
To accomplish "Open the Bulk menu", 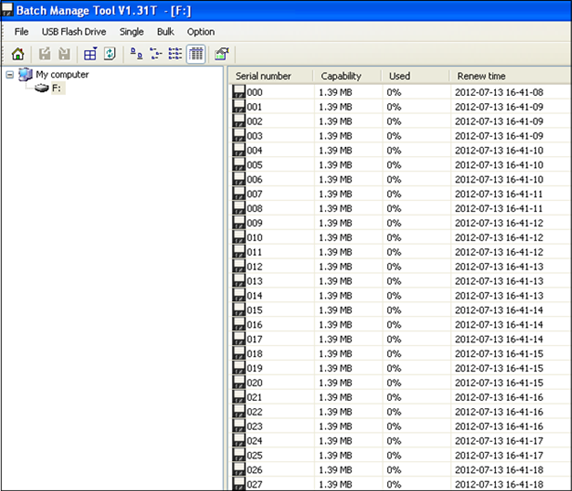I will (x=165, y=32).
